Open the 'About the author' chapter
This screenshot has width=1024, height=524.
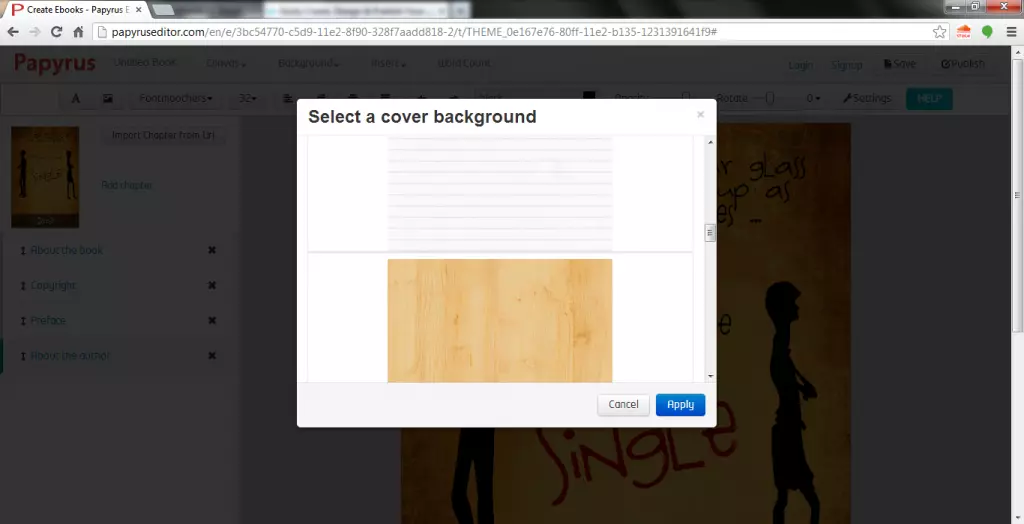pyautogui.click(x=70, y=356)
